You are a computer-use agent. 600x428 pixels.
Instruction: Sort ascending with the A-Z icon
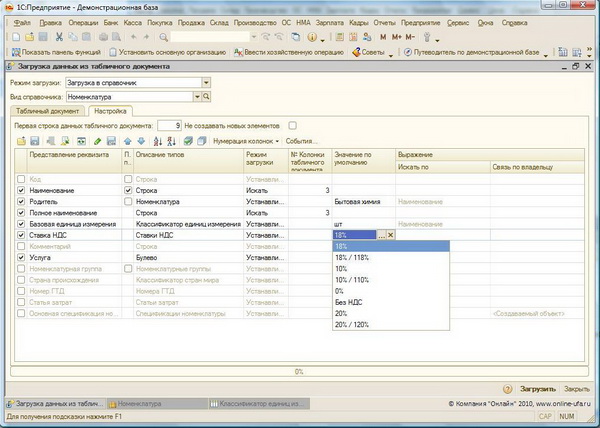pyautogui.click(x=158, y=141)
